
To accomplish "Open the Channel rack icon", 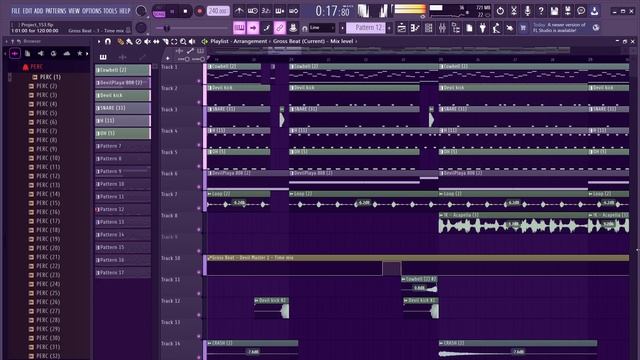I will pos(429,28).
